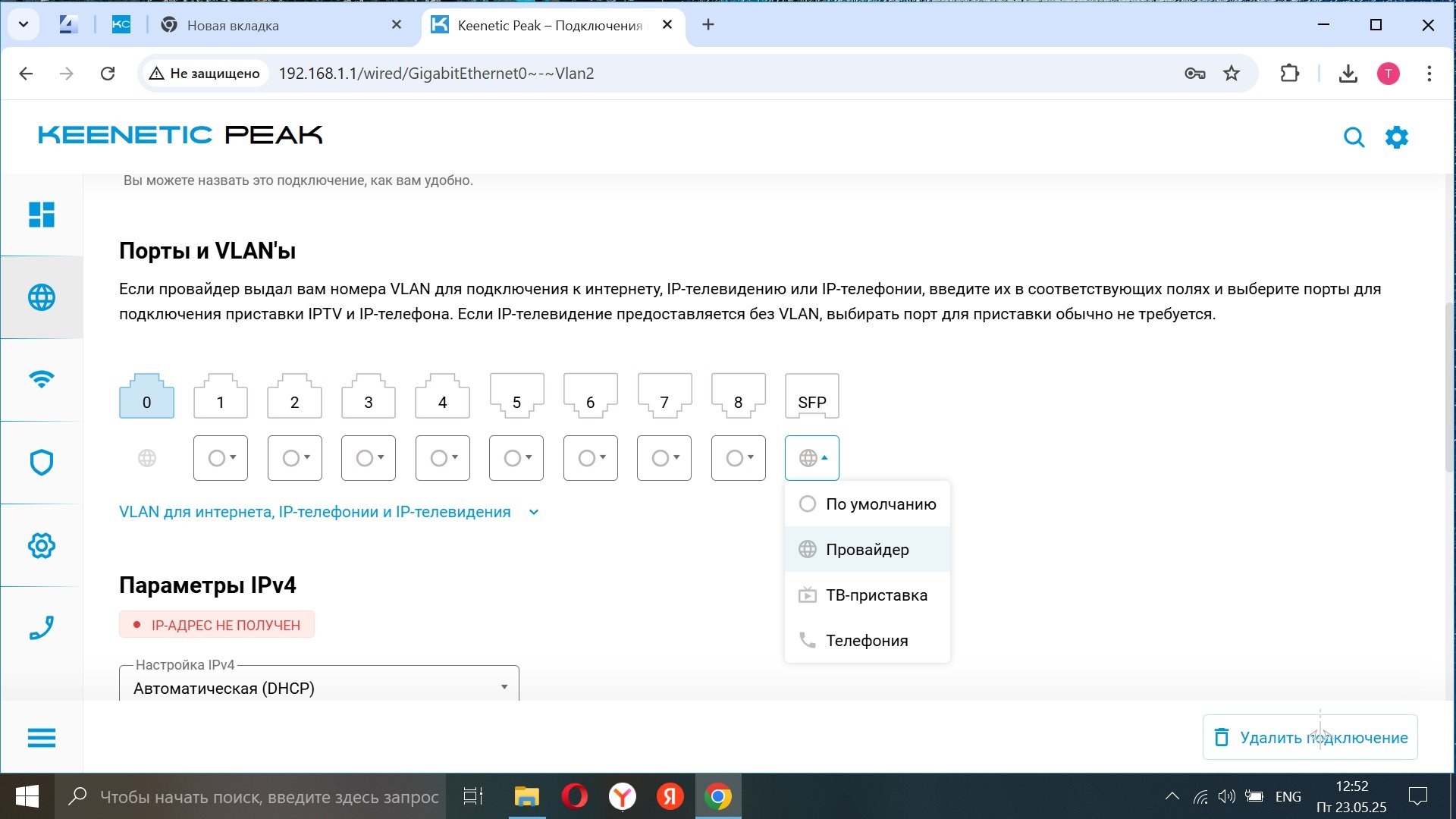The width and height of the screenshot is (1456, 819).
Task: Click 'Удалить подключение' button
Action: coord(1310,737)
